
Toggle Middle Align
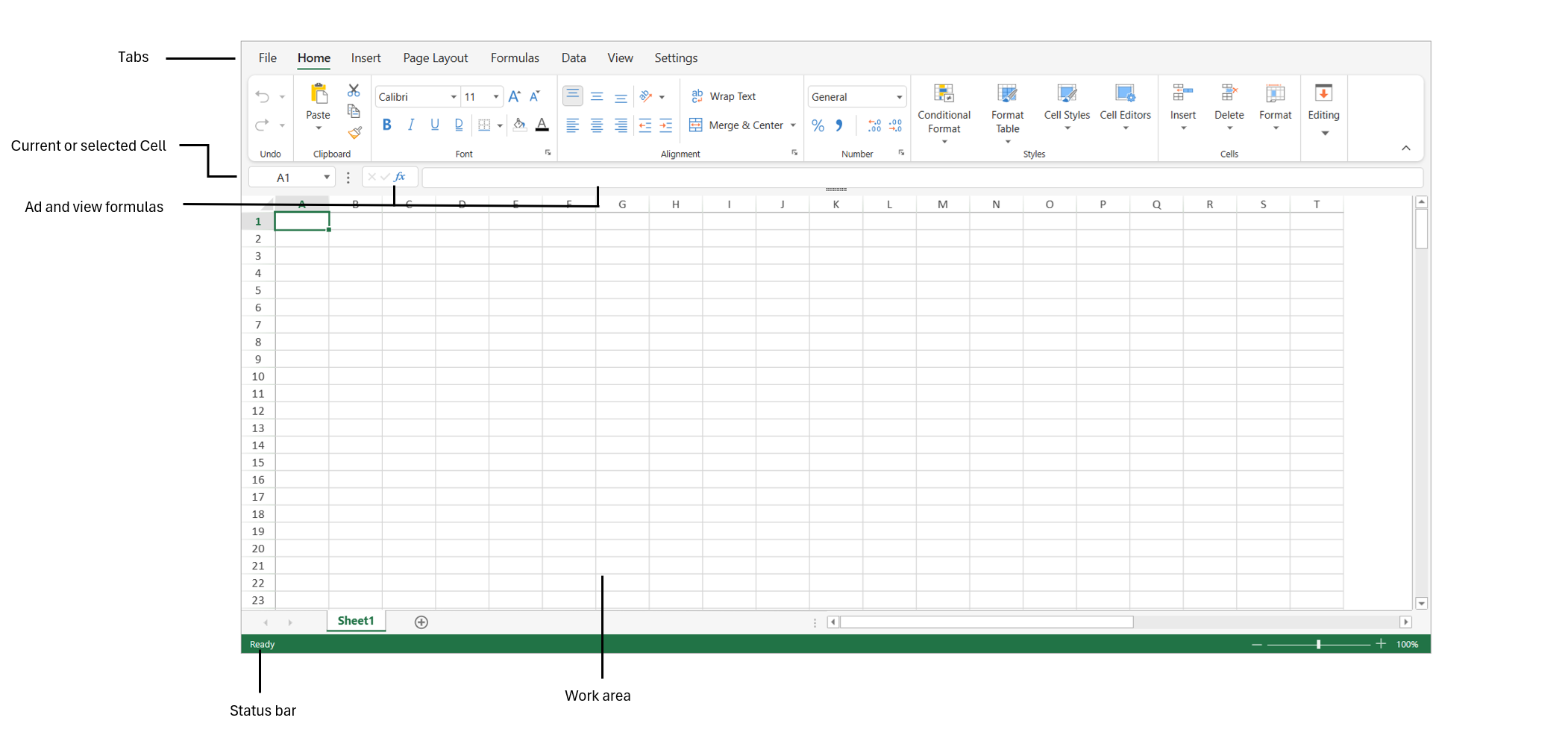[x=597, y=96]
